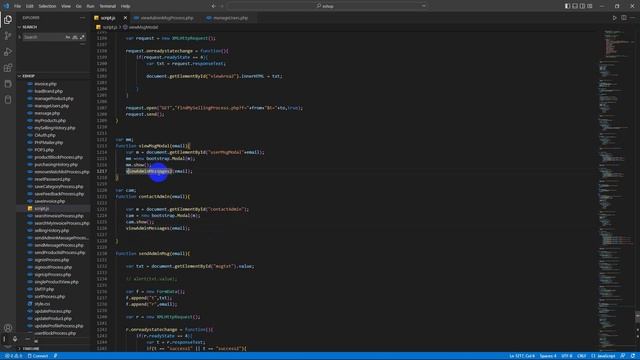
Task: Open the Run and Debug view
Action: coord(8,52)
